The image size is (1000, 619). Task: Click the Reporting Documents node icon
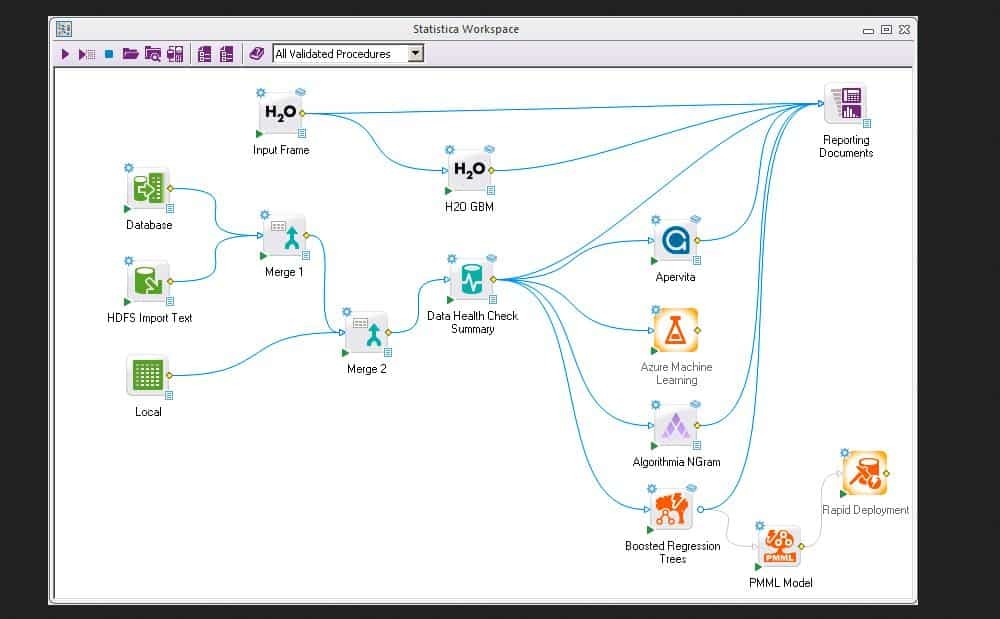pos(846,104)
